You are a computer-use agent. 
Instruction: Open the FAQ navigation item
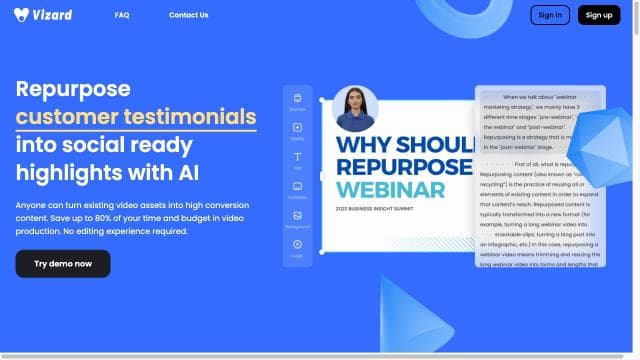click(x=122, y=15)
